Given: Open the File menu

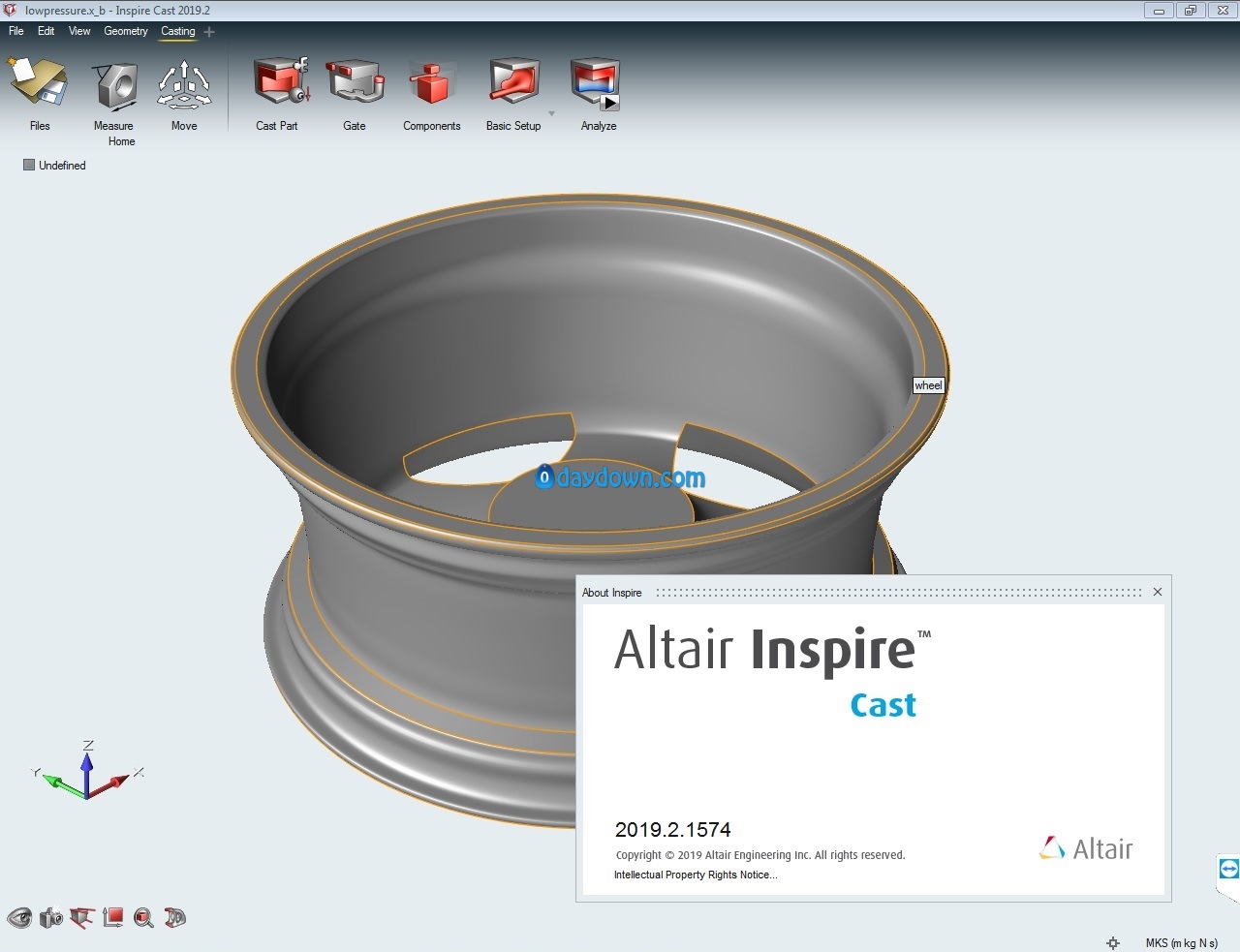Looking at the screenshot, I should 16,31.
